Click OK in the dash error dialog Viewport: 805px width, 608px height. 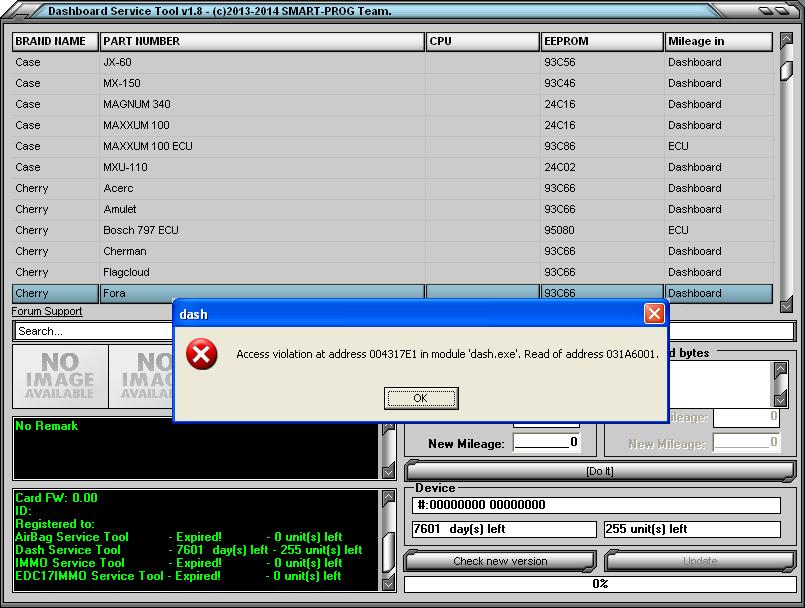click(x=421, y=398)
